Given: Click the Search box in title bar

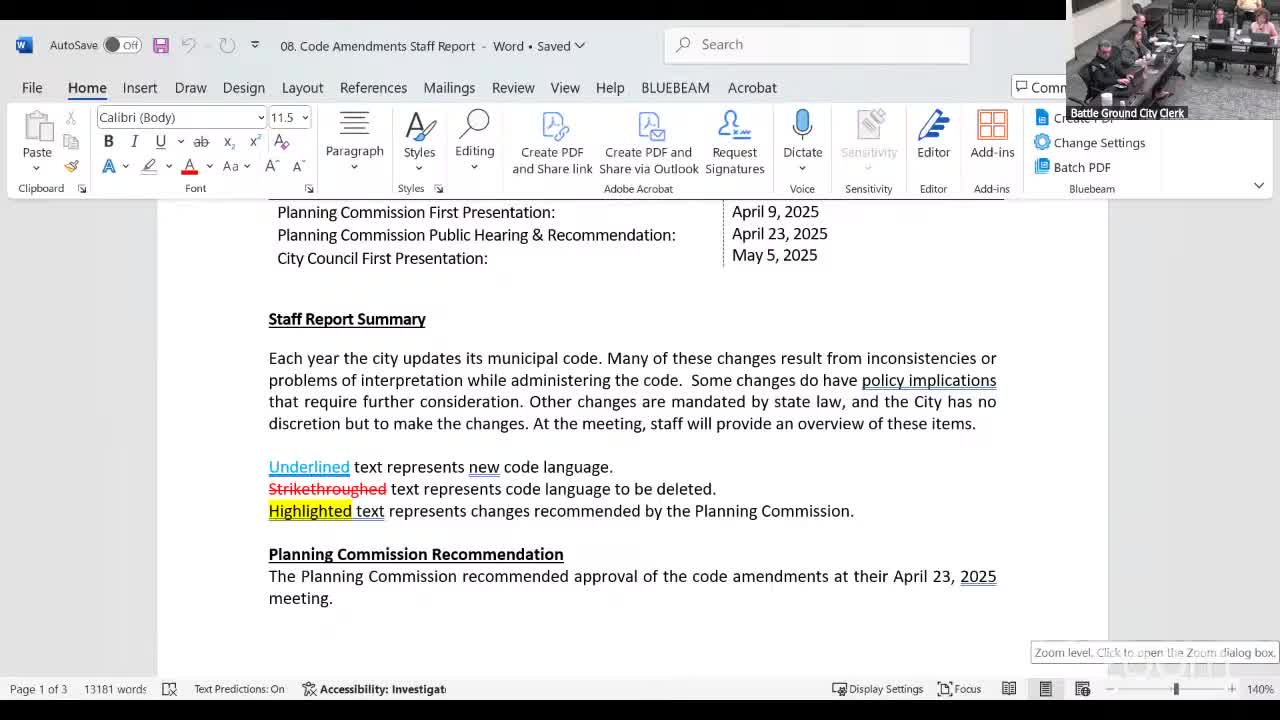Looking at the screenshot, I should point(817,45).
